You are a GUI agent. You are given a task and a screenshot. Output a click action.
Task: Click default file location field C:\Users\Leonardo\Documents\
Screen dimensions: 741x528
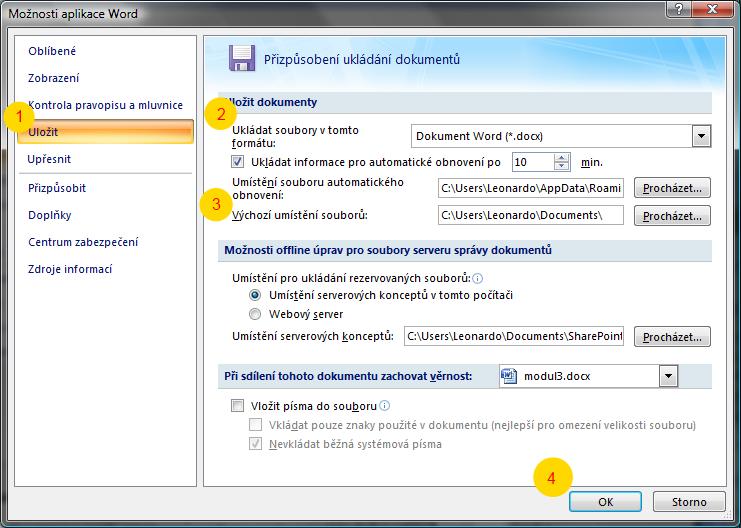tap(531, 215)
